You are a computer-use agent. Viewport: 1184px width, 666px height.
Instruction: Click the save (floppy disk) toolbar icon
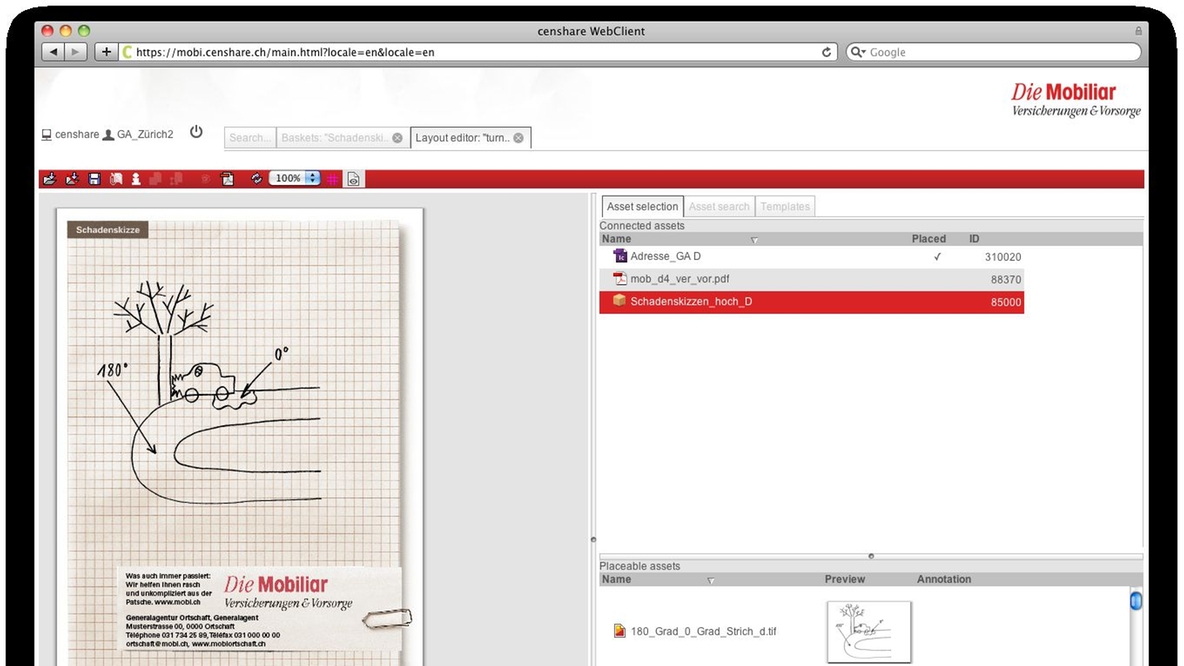click(94, 179)
